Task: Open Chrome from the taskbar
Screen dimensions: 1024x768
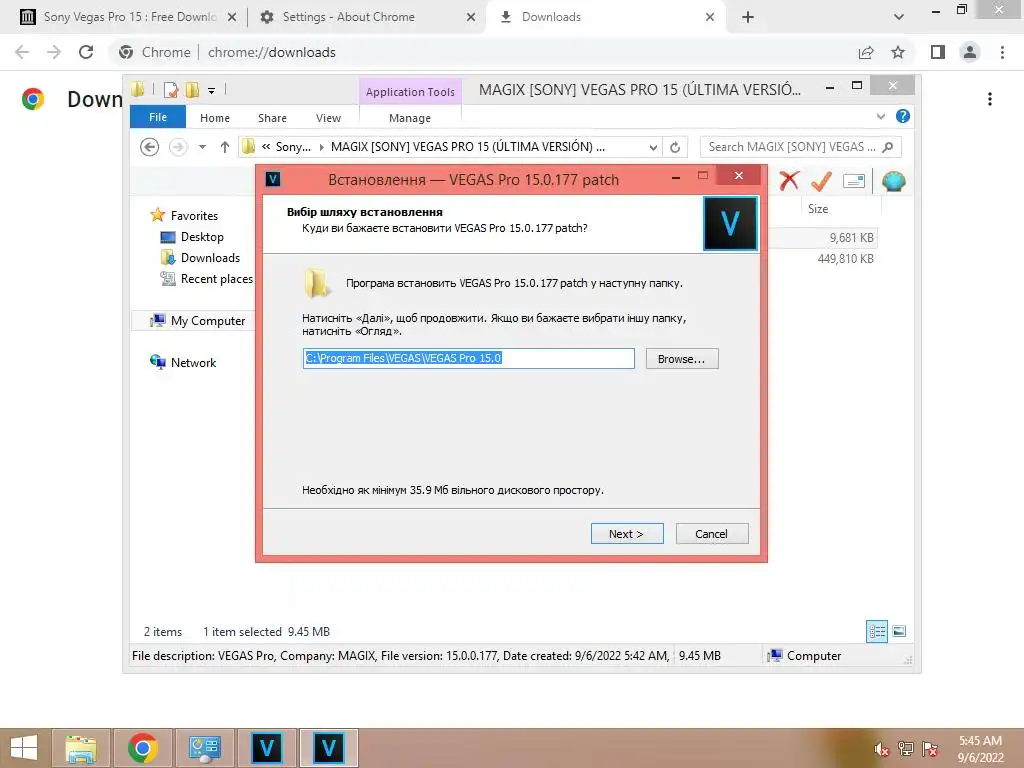Action: click(143, 748)
